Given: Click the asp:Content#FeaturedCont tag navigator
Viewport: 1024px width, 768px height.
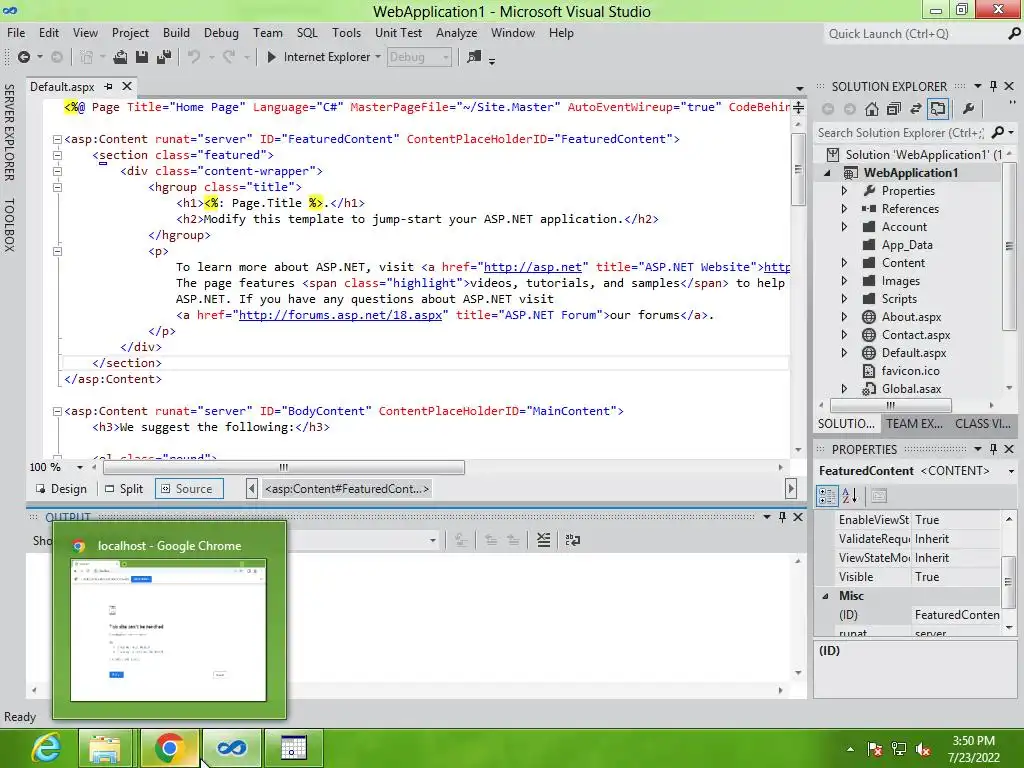Looking at the screenshot, I should click(x=346, y=489).
